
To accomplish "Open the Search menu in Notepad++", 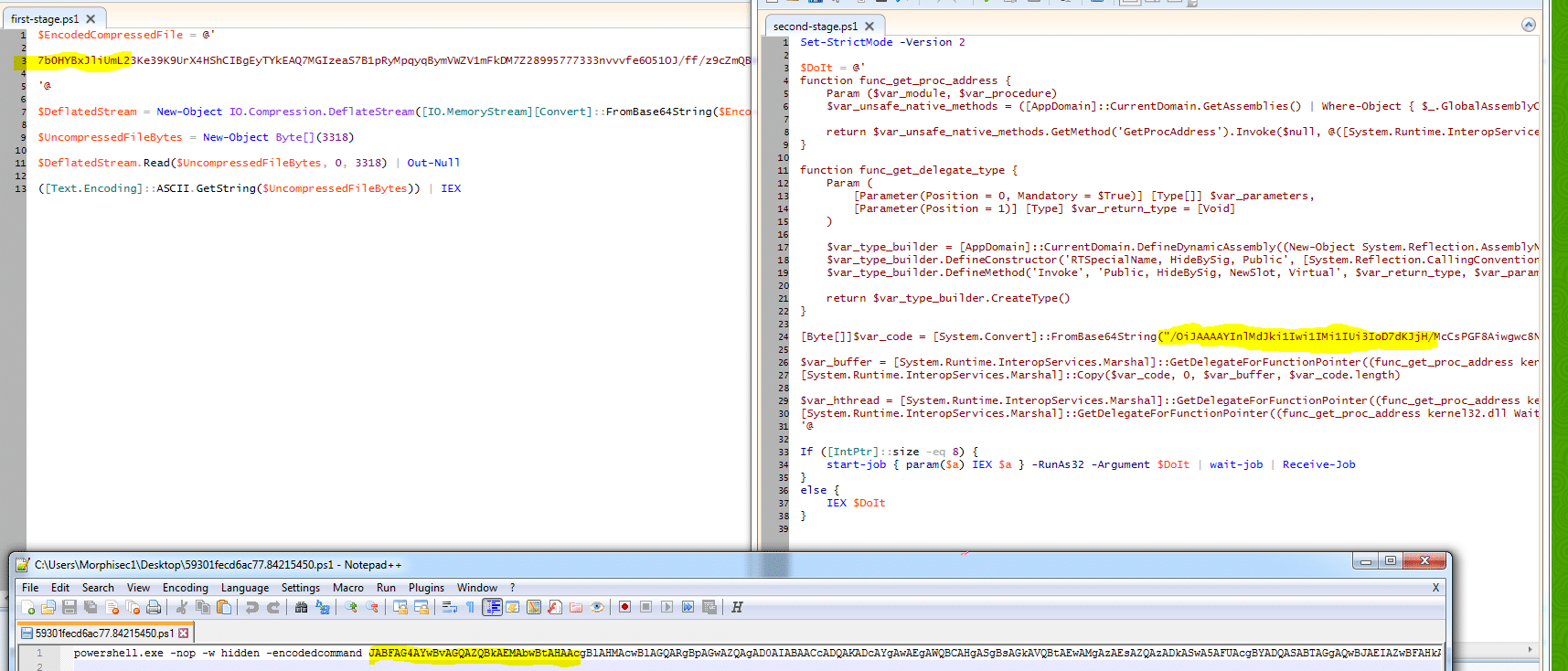I will tap(98, 588).
